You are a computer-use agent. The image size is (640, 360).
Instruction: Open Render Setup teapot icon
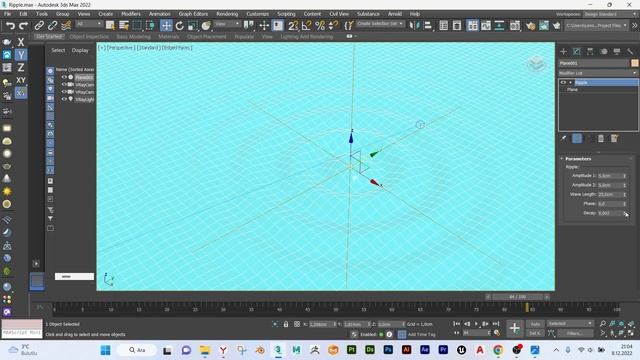pyautogui.click(x=530, y=26)
